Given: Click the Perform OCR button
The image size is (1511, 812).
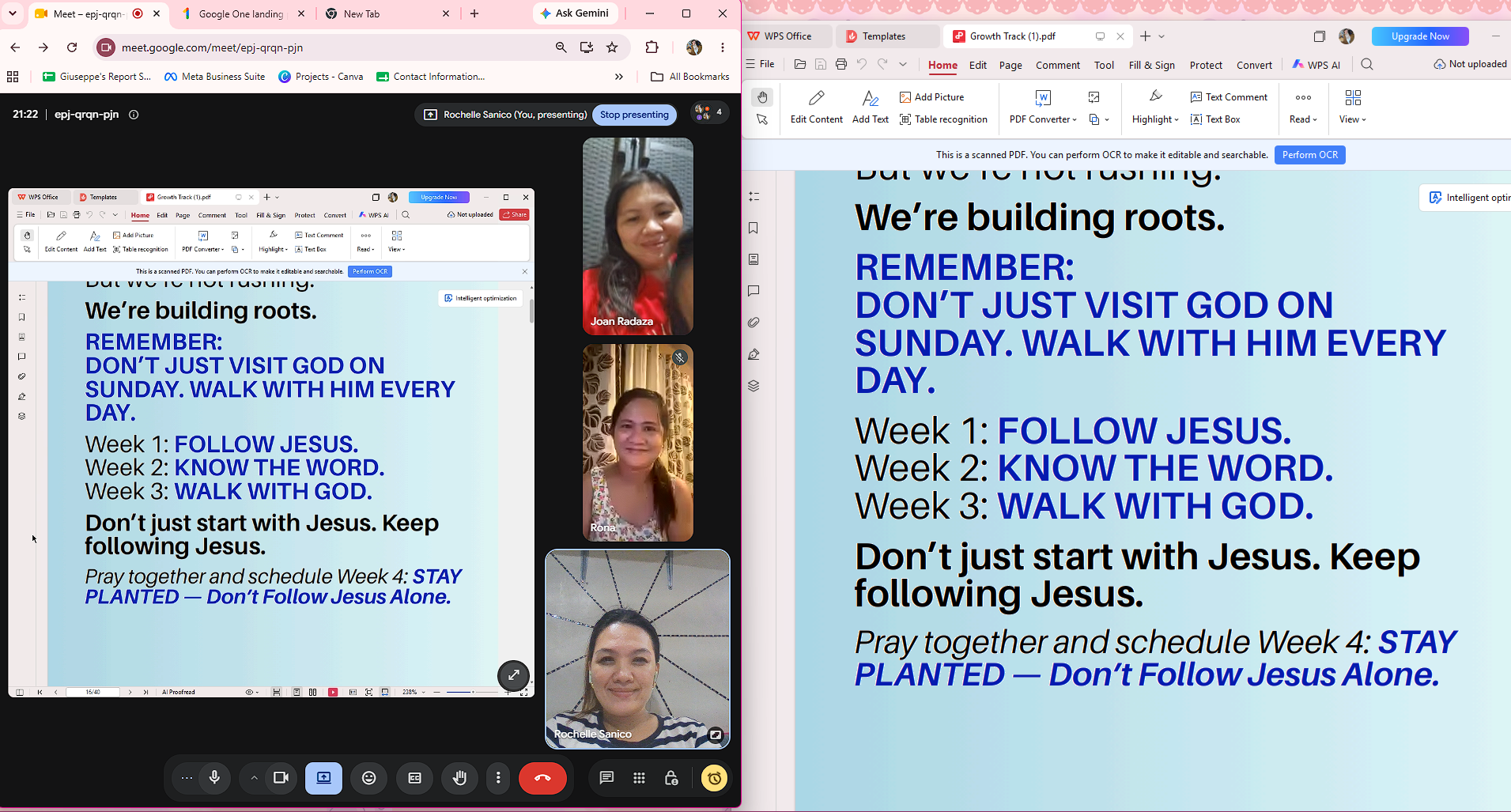Looking at the screenshot, I should pos(1309,155).
